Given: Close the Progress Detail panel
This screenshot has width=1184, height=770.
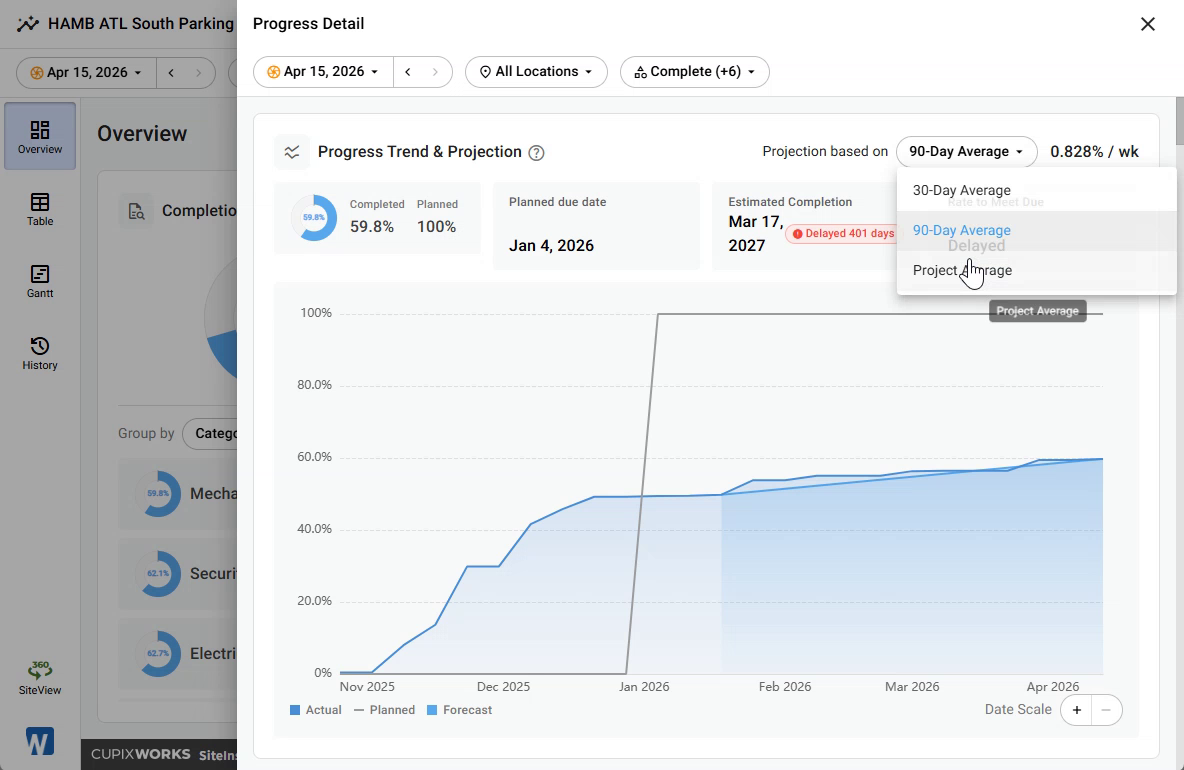Looking at the screenshot, I should pyautogui.click(x=1148, y=24).
